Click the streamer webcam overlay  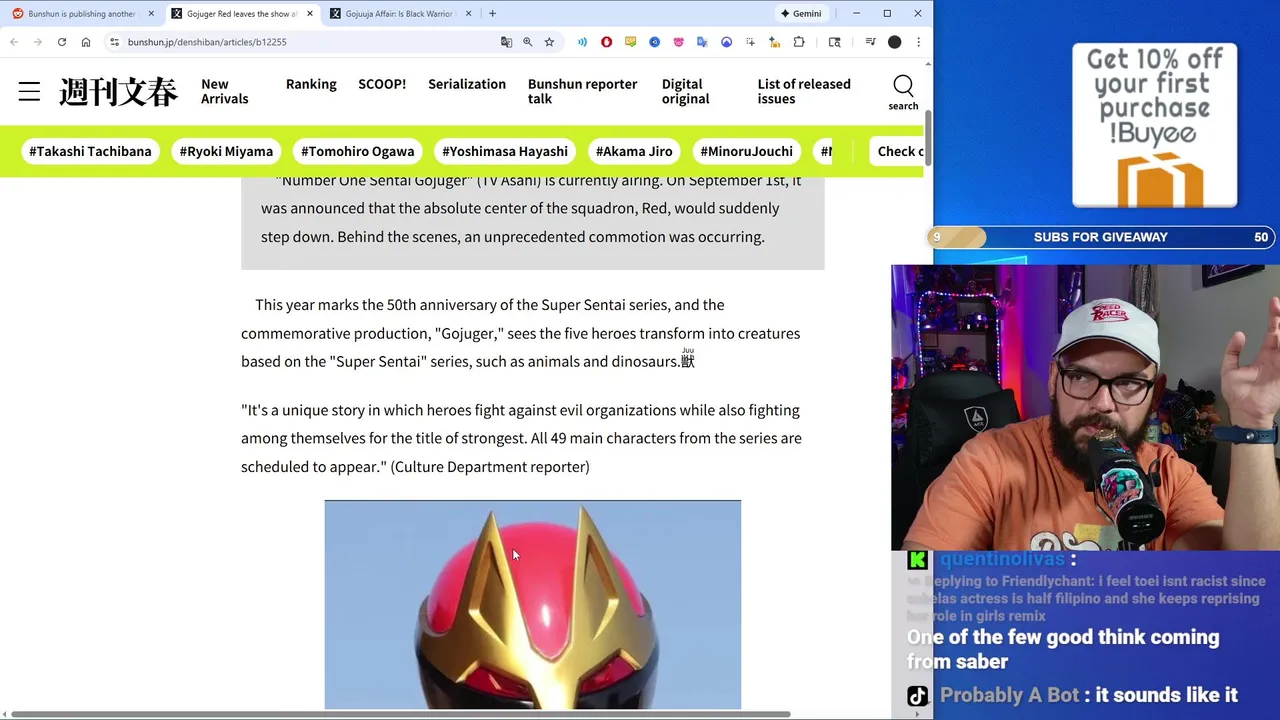[1085, 408]
